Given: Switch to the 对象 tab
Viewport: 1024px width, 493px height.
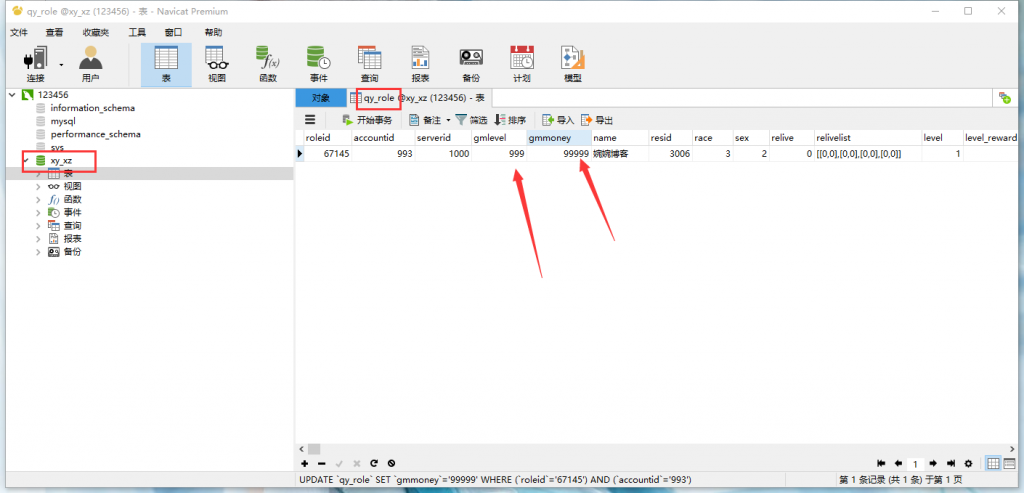Looking at the screenshot, I should point(320,98).
